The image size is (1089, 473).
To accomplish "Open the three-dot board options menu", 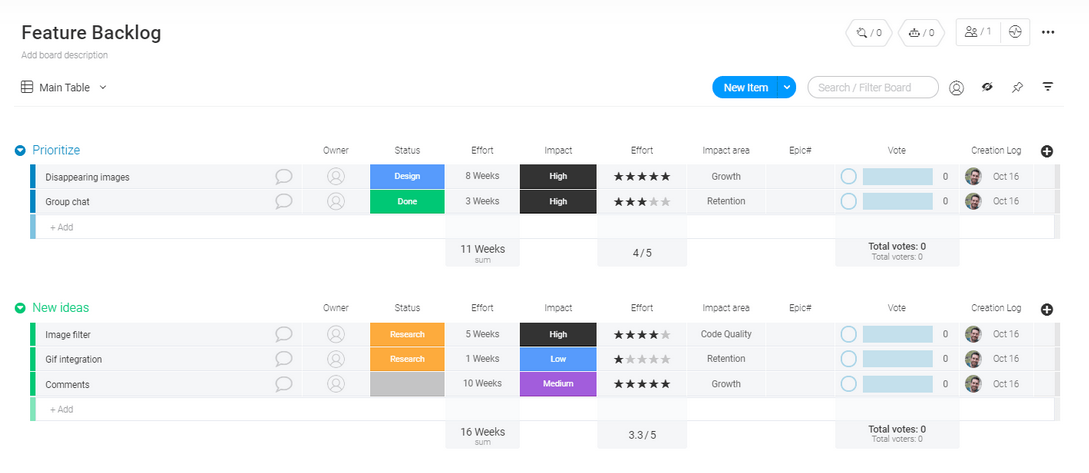I will click(1048, 32).
